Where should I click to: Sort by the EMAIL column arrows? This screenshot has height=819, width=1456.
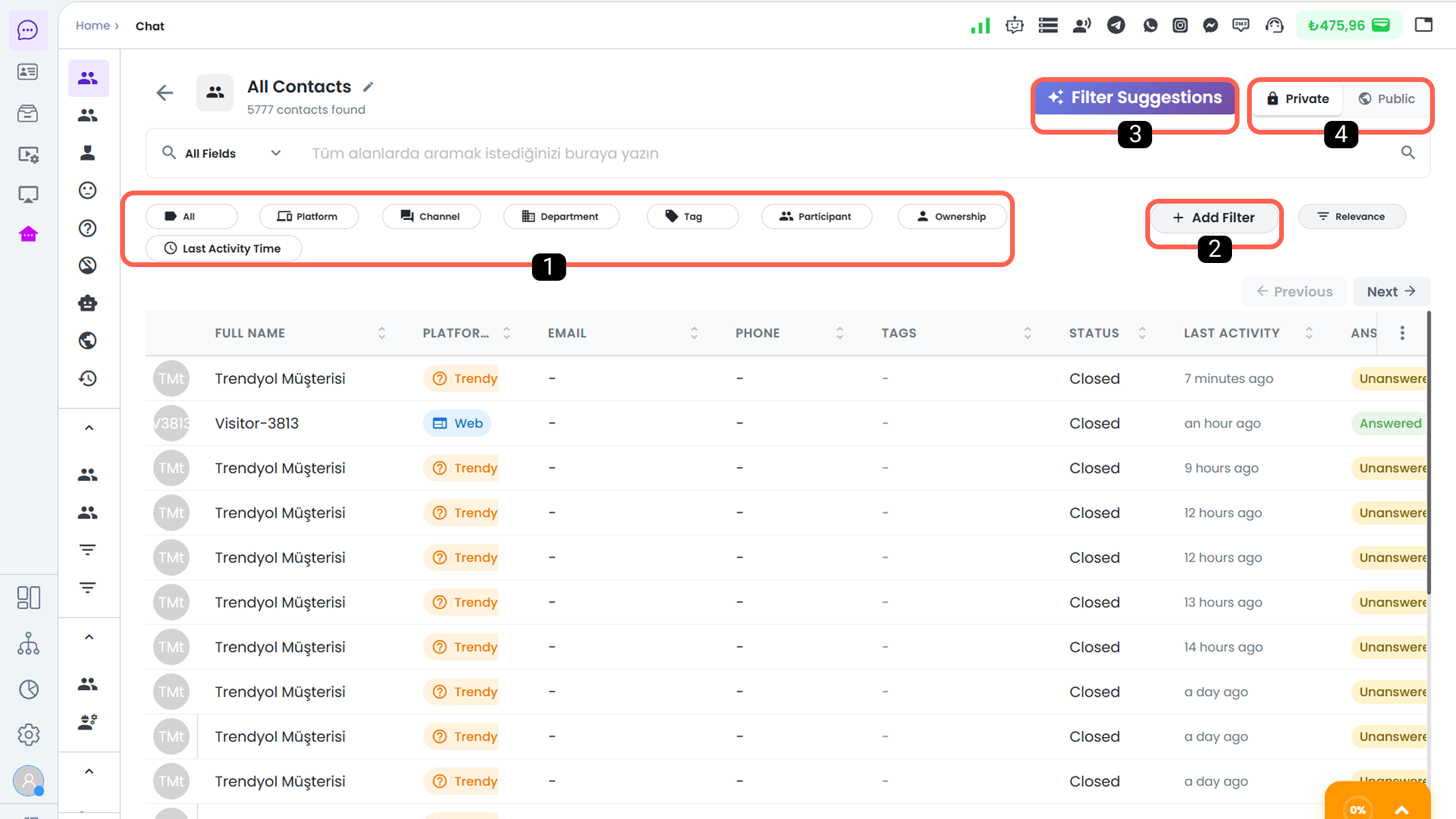694,333
